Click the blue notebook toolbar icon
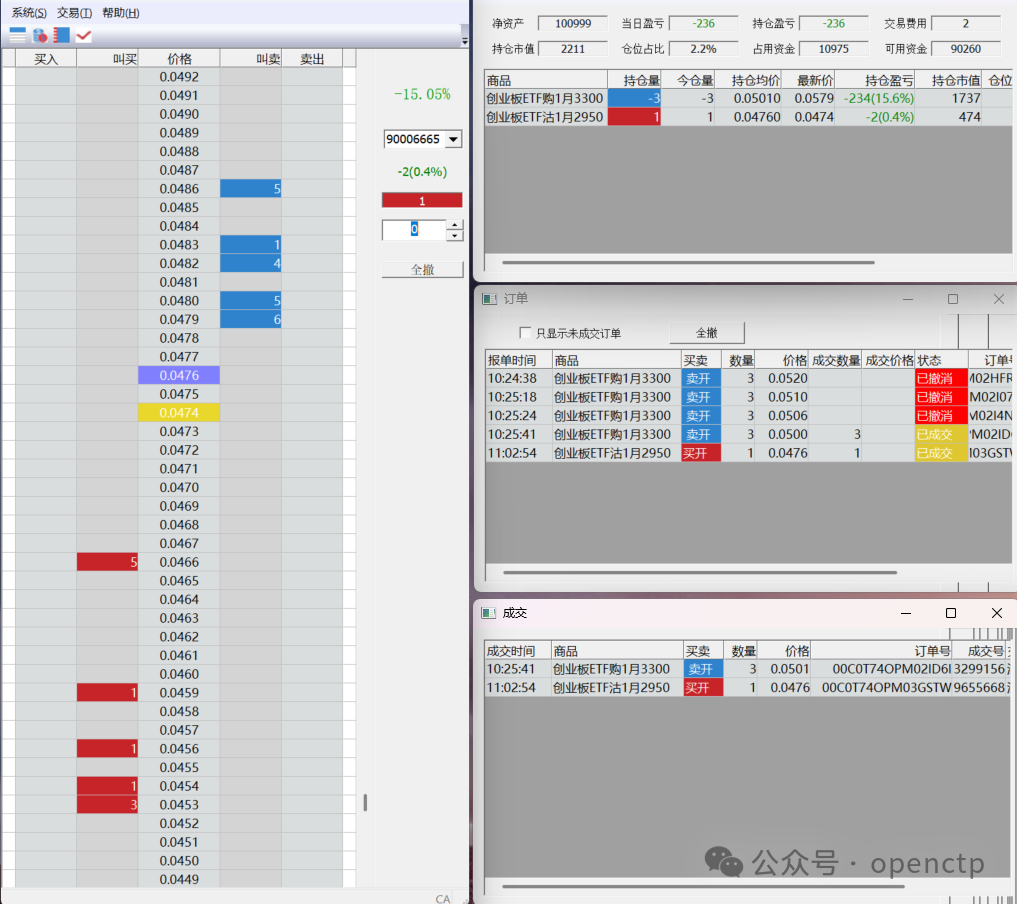1017x904 pixels. click(62, 35)
